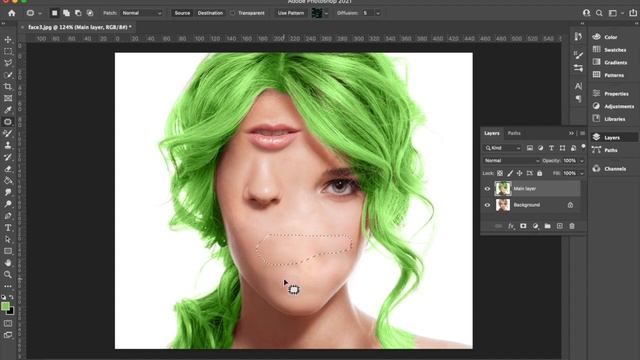Open the Color panel
Viewport: 640px width, 360px height.
(x=611, y=37)
